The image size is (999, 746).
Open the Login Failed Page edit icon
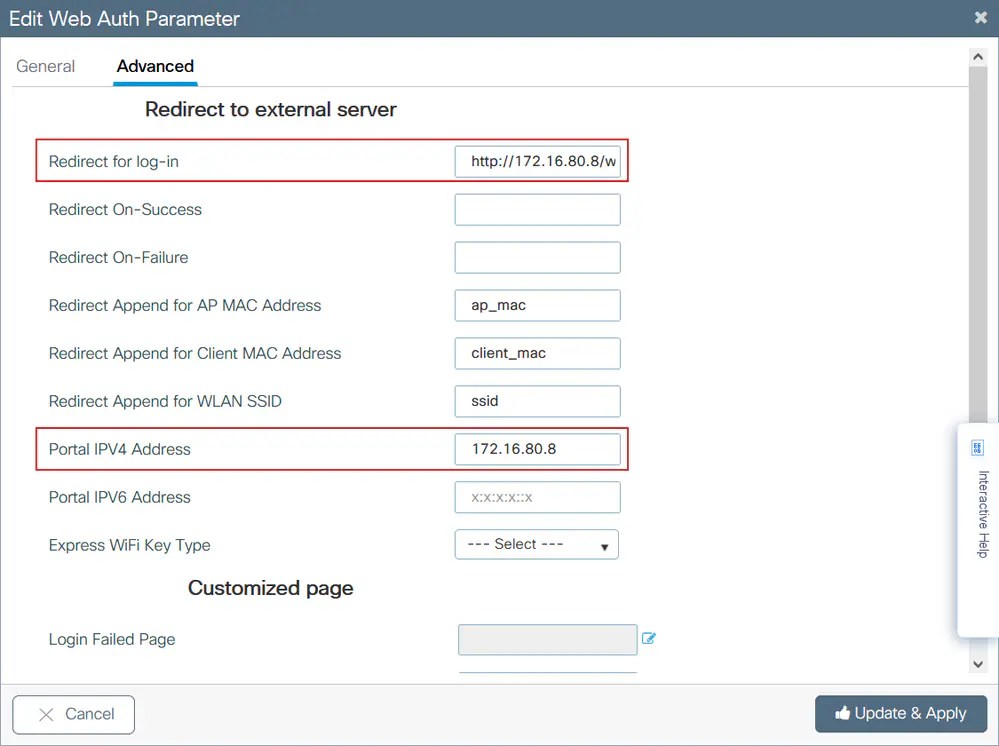click(x=649, y=638)
